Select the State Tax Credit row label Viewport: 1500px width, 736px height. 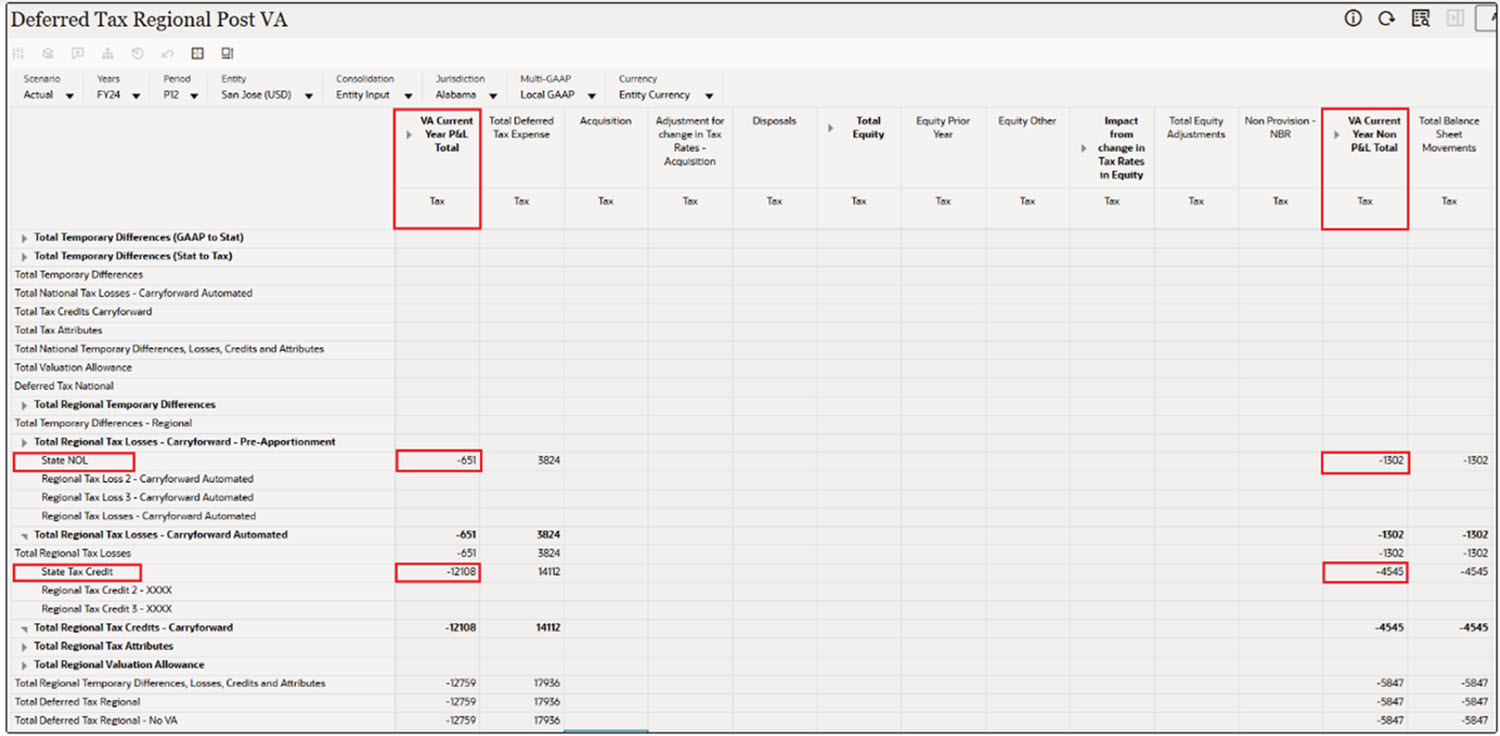(x=77, y=572)
